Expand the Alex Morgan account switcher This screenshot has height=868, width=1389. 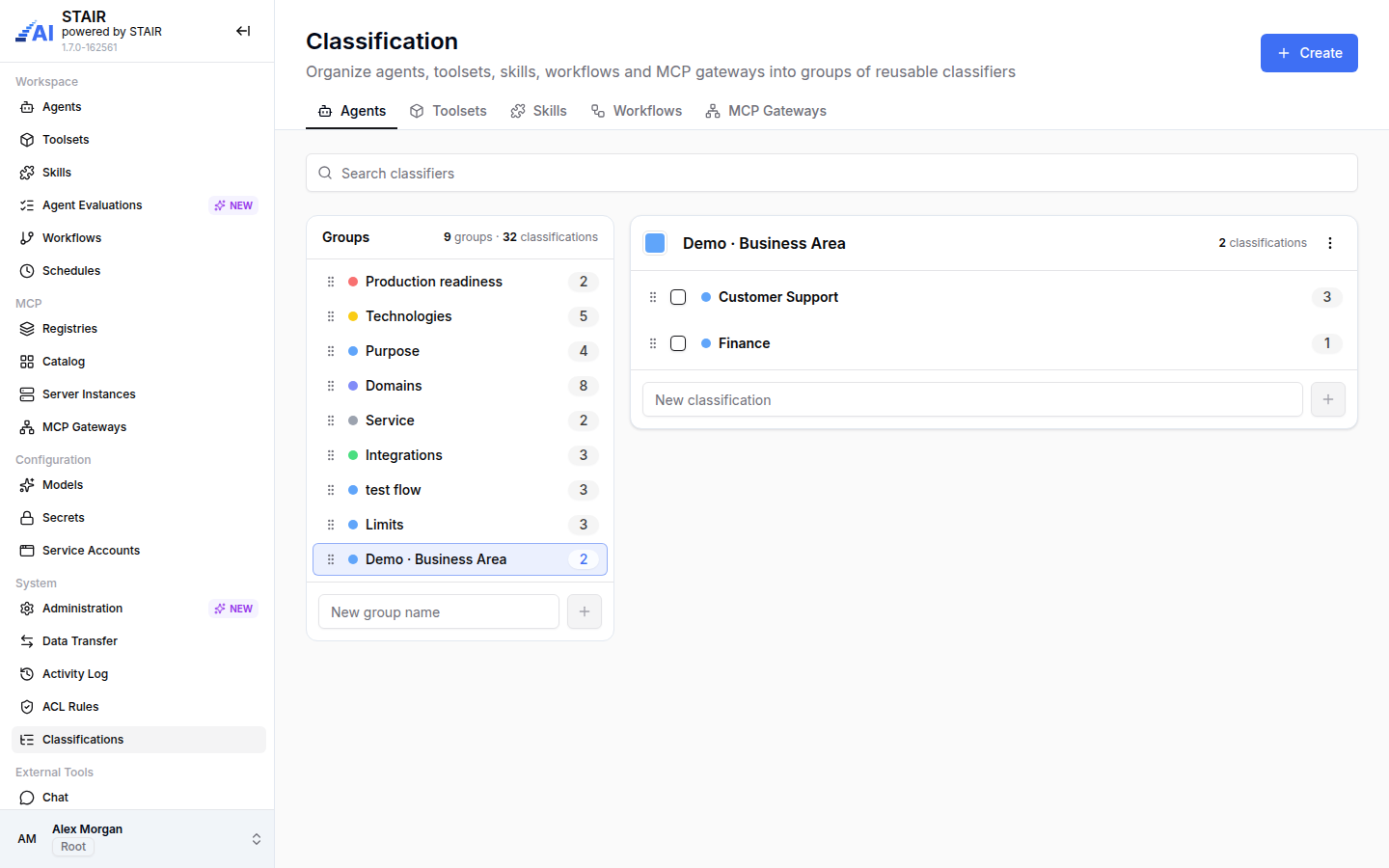[x=257, y=839]
